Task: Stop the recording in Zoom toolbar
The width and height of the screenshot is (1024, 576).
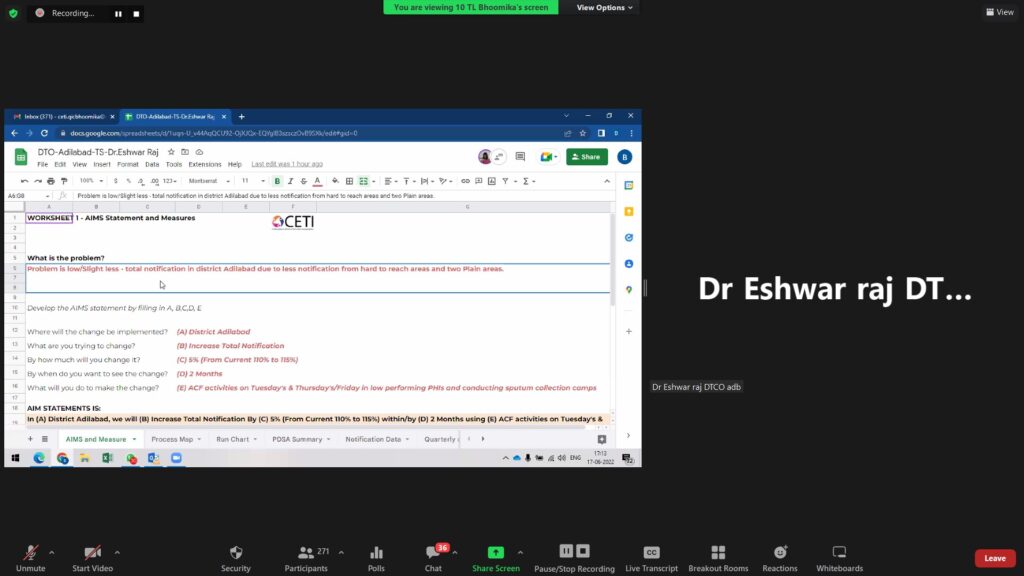Action: [583, 551]
